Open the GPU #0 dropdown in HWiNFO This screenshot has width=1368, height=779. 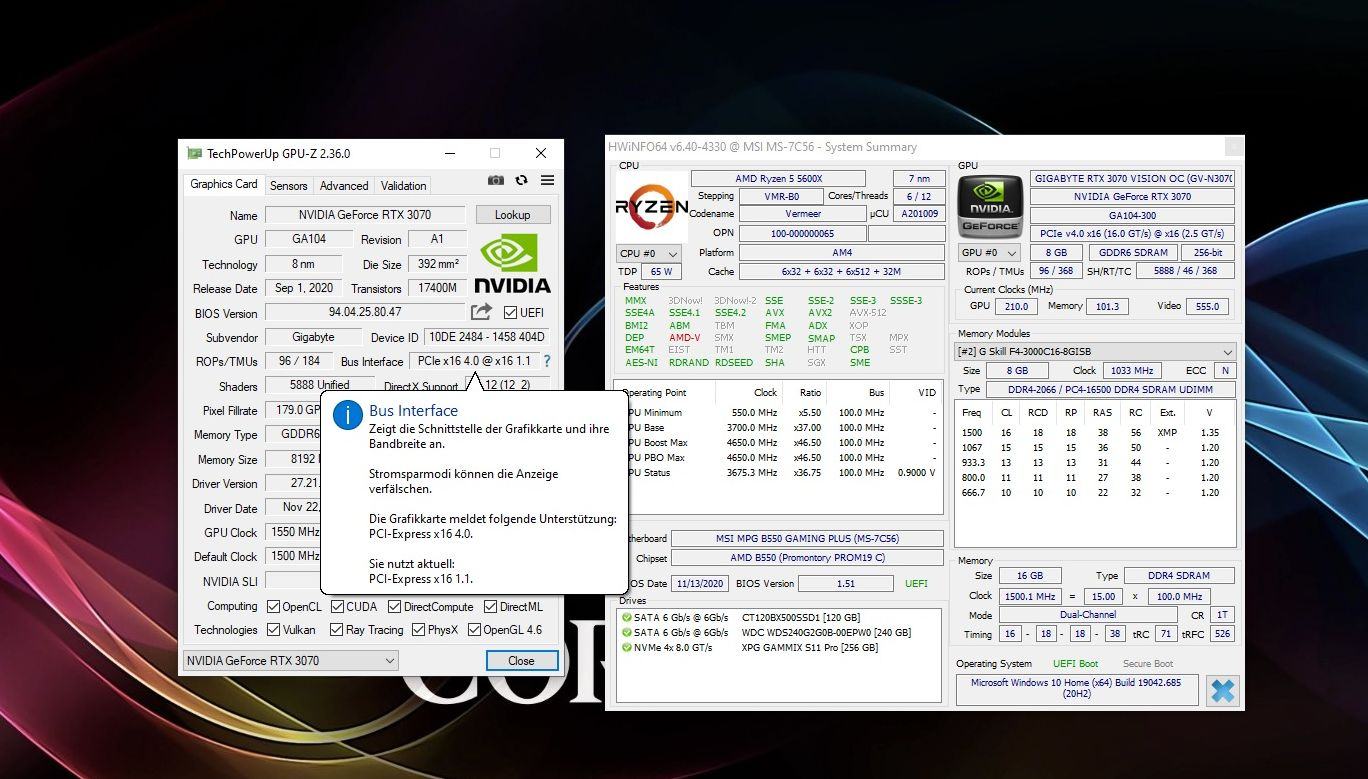tap(989, 253)
